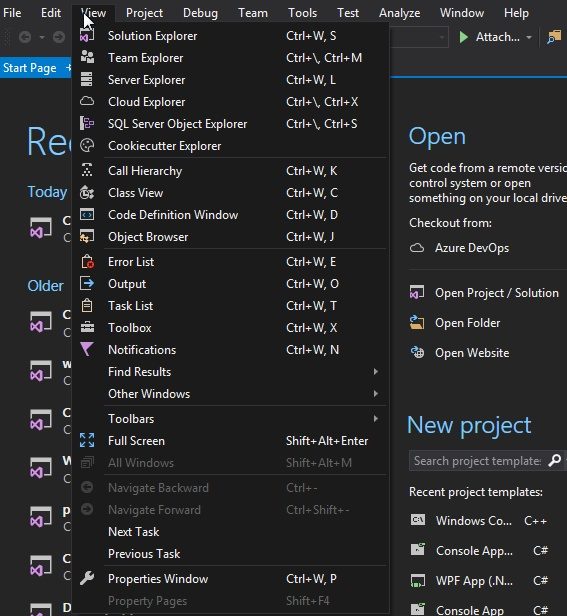This screenshot has width=567, height=616.
Task: Click the Open Project / Solution icon
Action: (417, 293)
